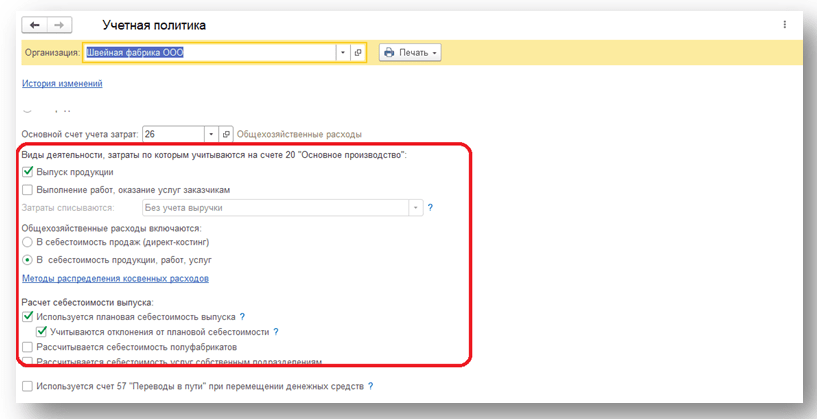Open the account 26 details icon
The width and height of the screenshot is (817, 419).
[226, 134]
